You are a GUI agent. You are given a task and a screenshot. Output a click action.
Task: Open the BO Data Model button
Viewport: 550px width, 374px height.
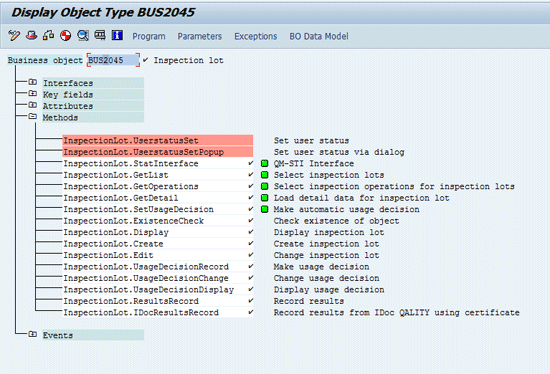[x=319, y=36]
